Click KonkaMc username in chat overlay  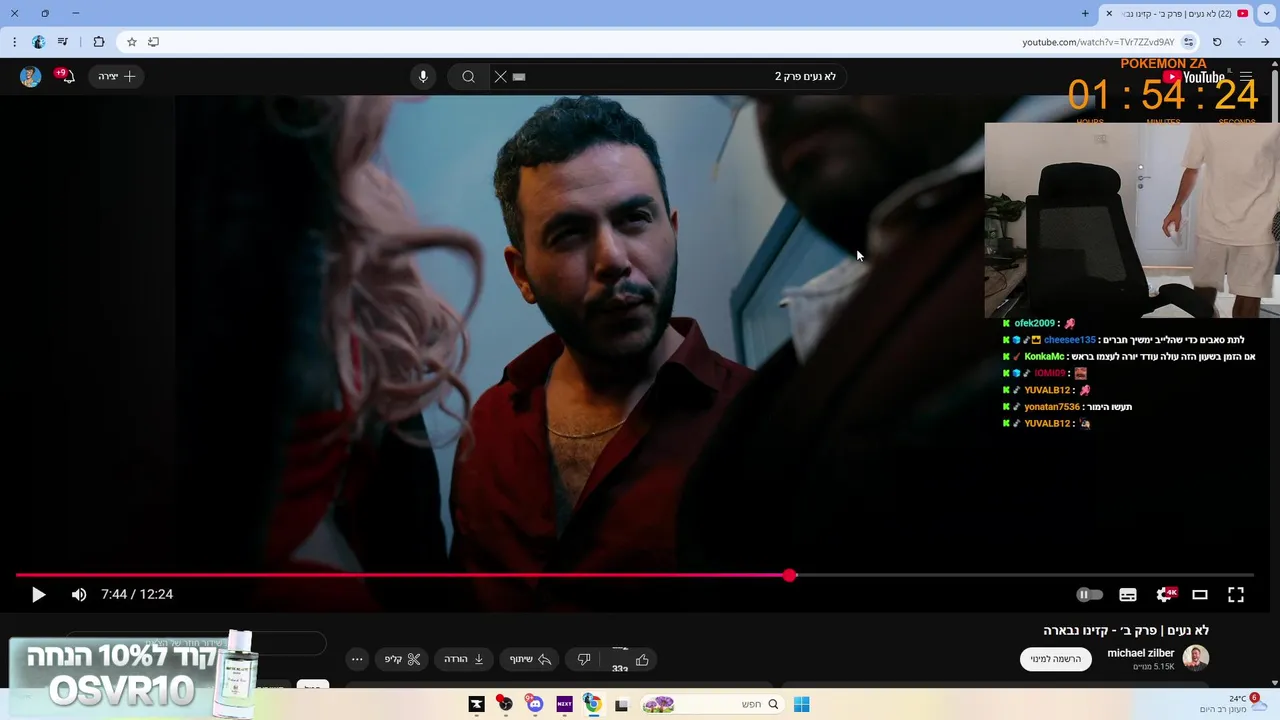tap(1044, 357)
